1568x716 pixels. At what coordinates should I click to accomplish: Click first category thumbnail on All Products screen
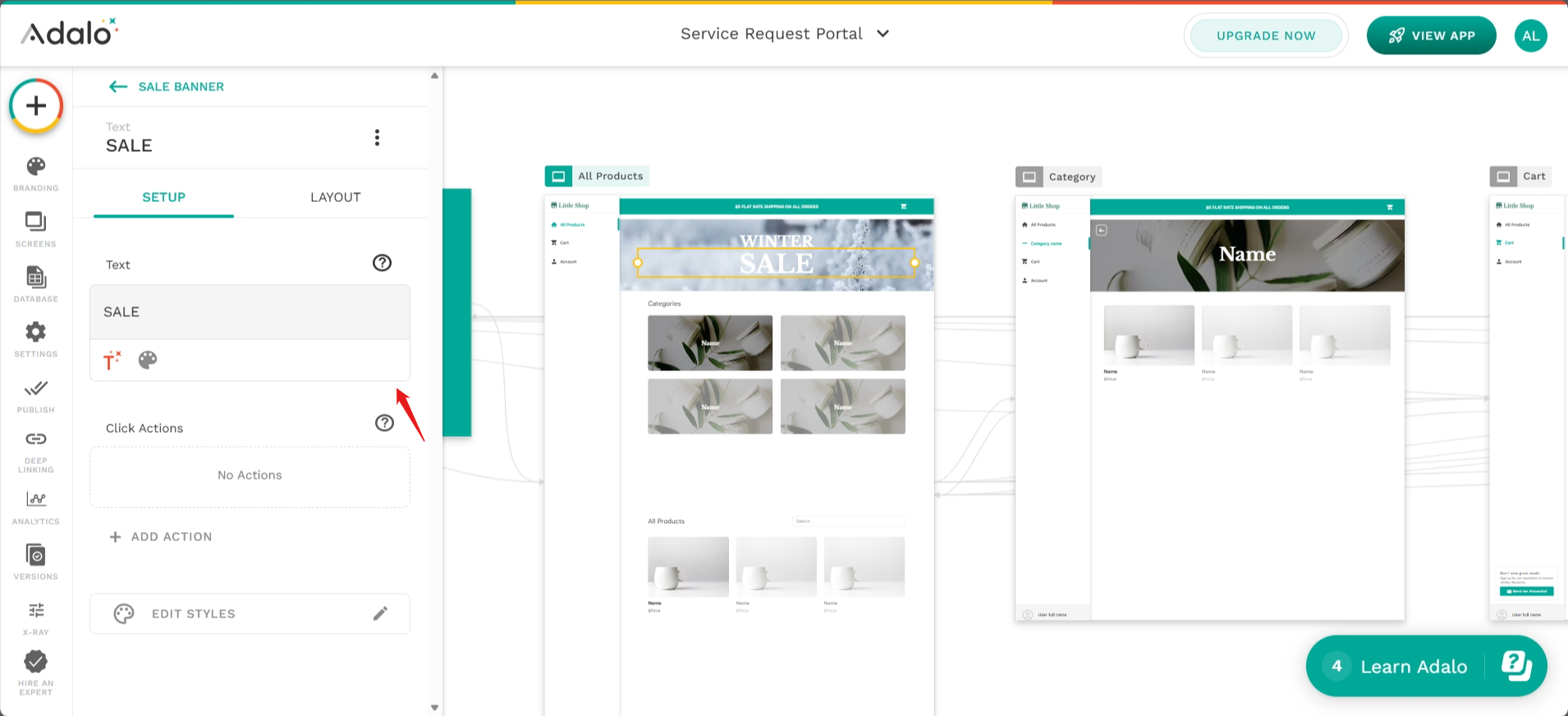(x=710, y=343)
